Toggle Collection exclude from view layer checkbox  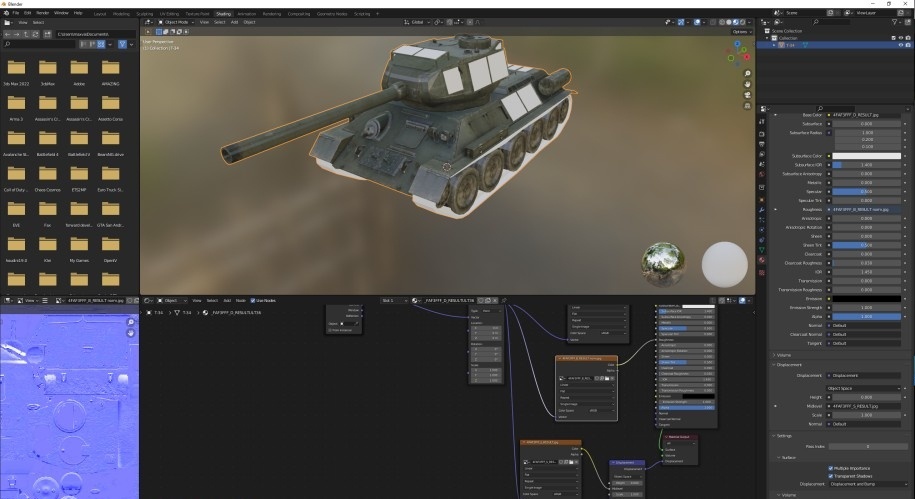893,38
